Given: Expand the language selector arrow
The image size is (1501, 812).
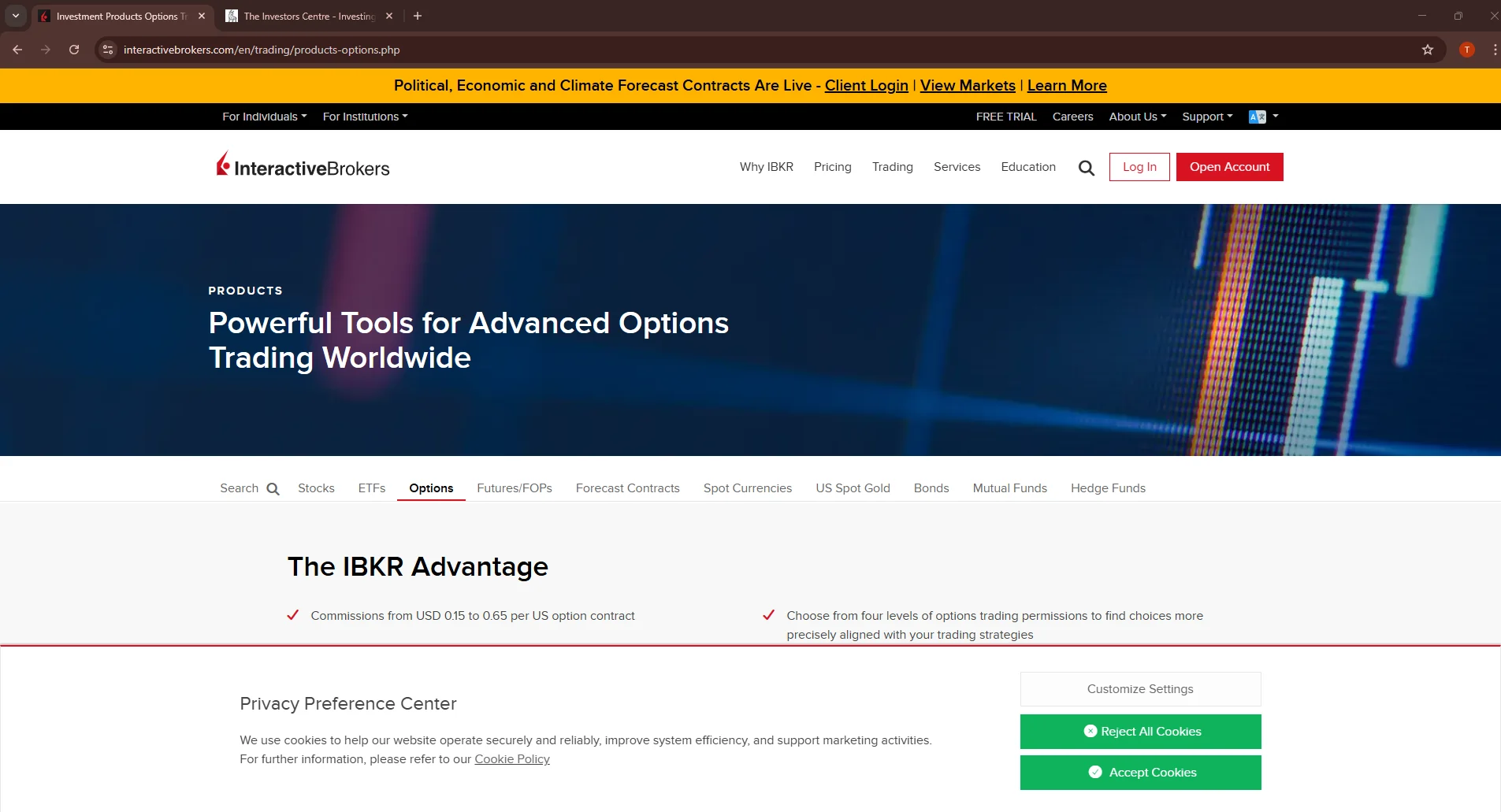Looking at the screenshot, I should [1276, 116].
